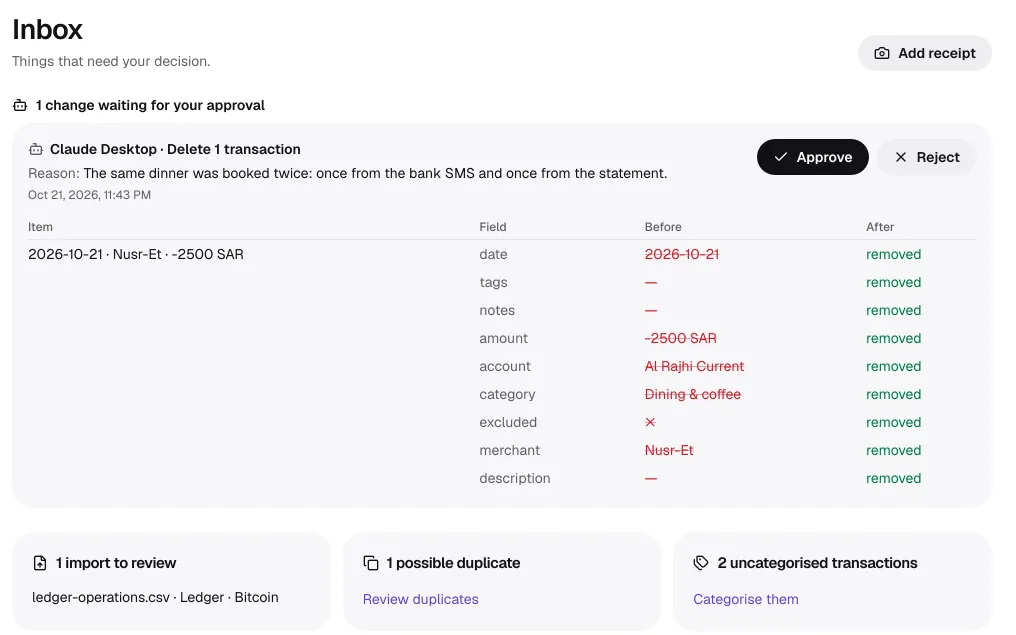
Task: Follow the Categorise them link
Action: point(746,599)
